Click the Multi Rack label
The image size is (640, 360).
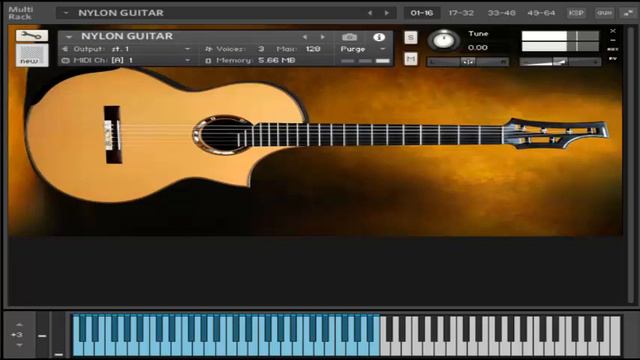click(20, 13)
